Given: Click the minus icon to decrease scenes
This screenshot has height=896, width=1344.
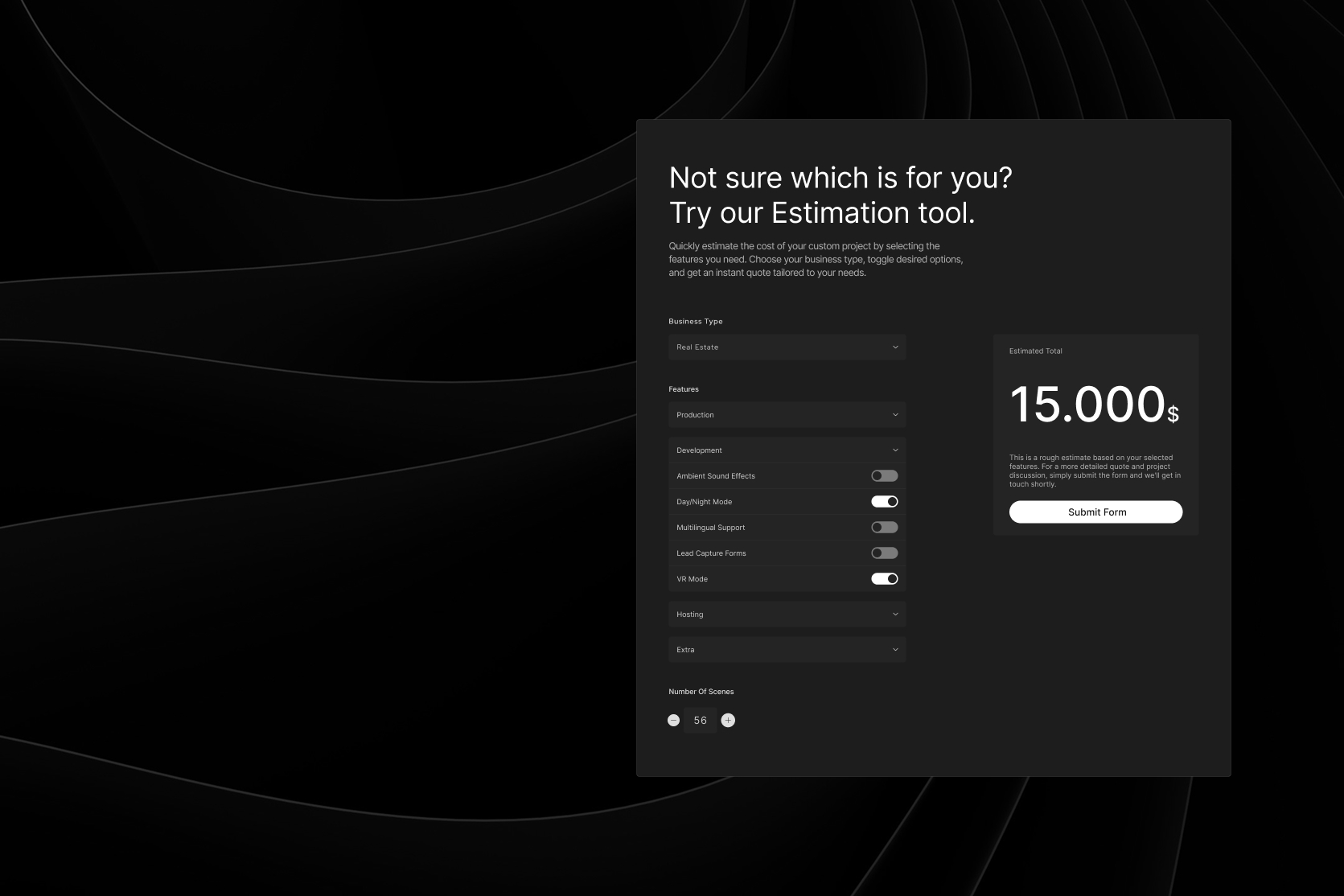Looking at the screenshot, I should [673, 721].
